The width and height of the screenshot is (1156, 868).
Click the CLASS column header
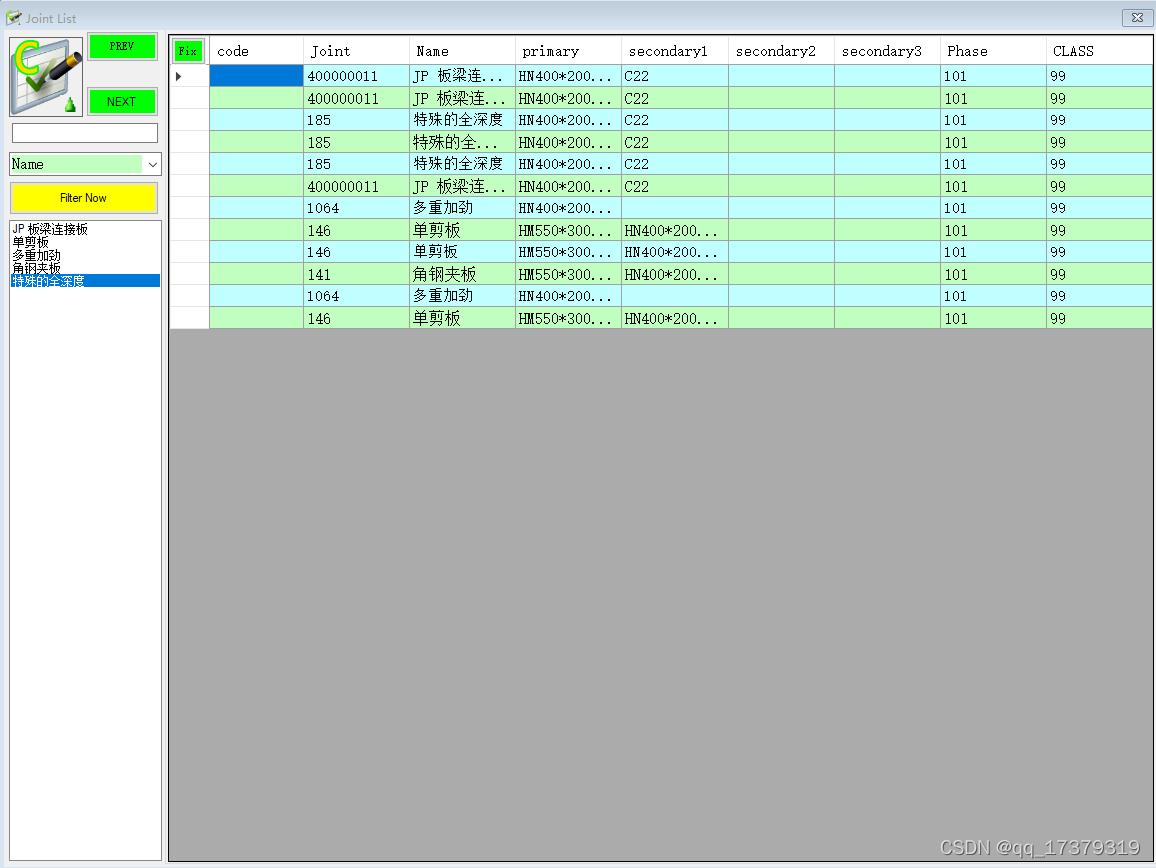(x=1099, y=51)
